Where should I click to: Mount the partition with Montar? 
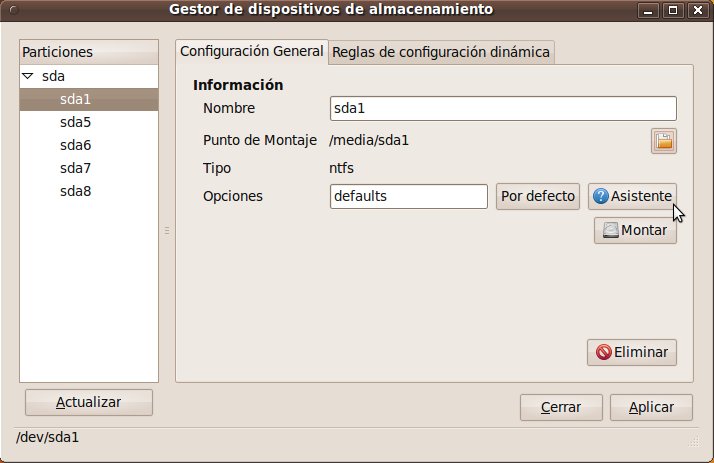pyautogui.click(x=635, y=230)
